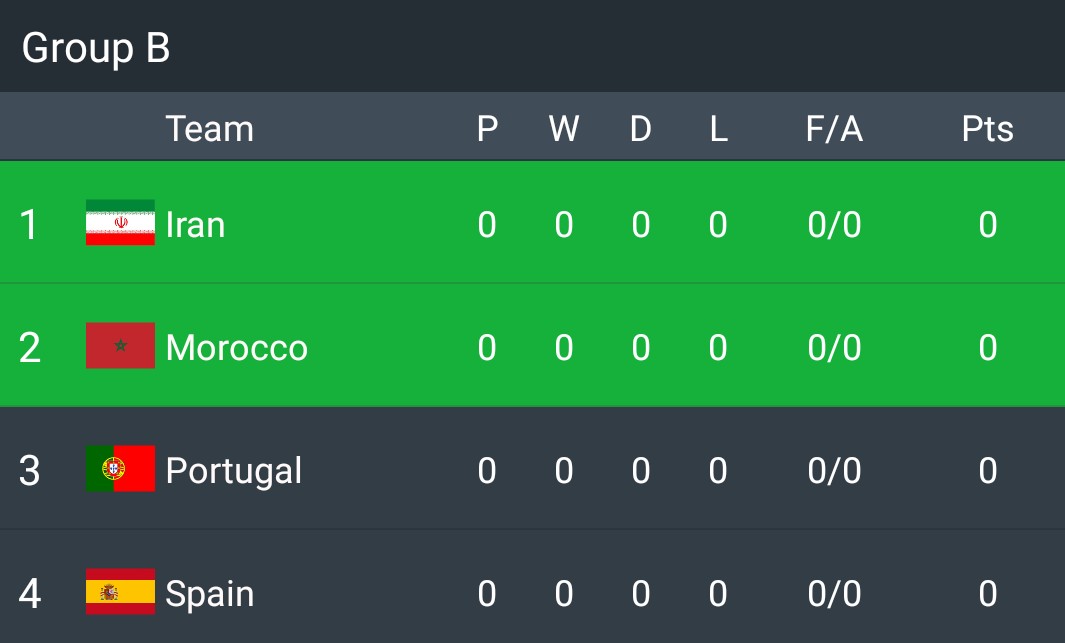
Task: Click the Spain flag icon
Action: [120, 591]
